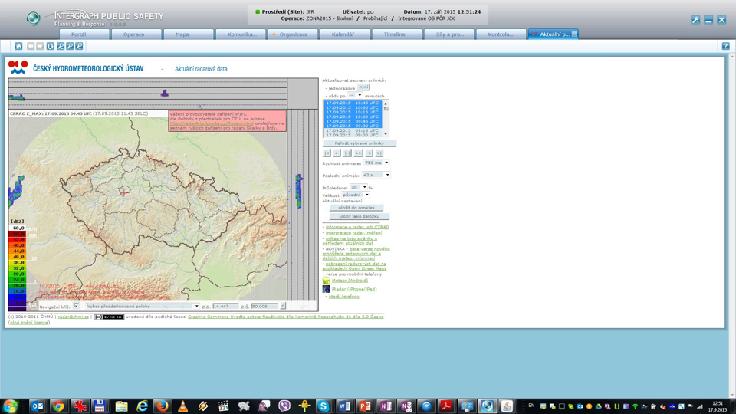Open the radar information link
Image resolution: width=736 pixels, height=414 pixels.
click(357, 227)
